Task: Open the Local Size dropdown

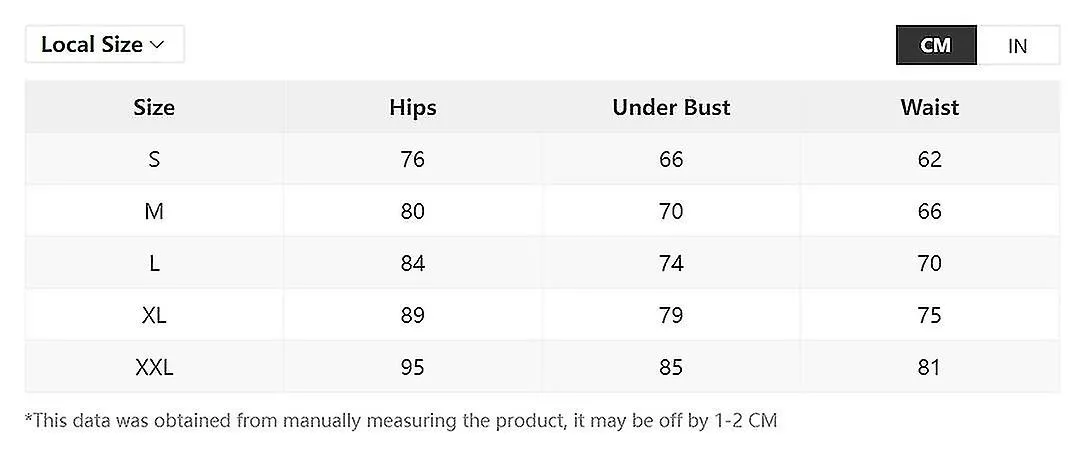Action: click(104, 45)
